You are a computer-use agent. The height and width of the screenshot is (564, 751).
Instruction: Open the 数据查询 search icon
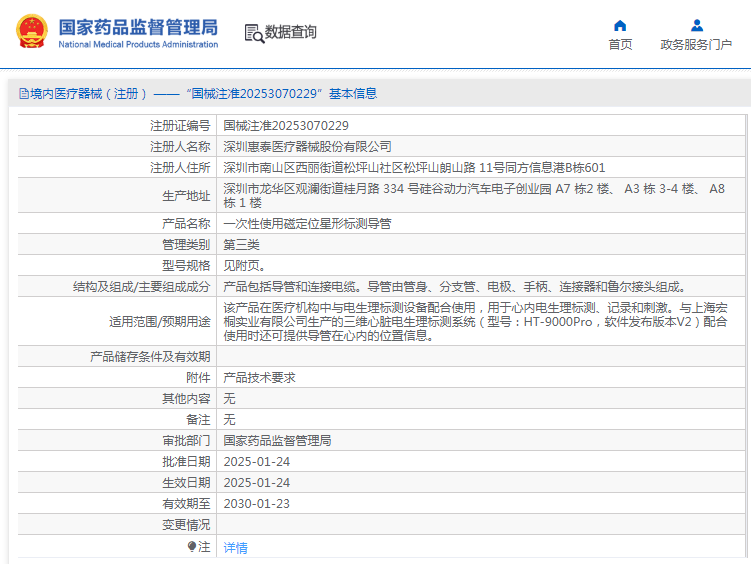pyautogui.click(x=254, y=33)
